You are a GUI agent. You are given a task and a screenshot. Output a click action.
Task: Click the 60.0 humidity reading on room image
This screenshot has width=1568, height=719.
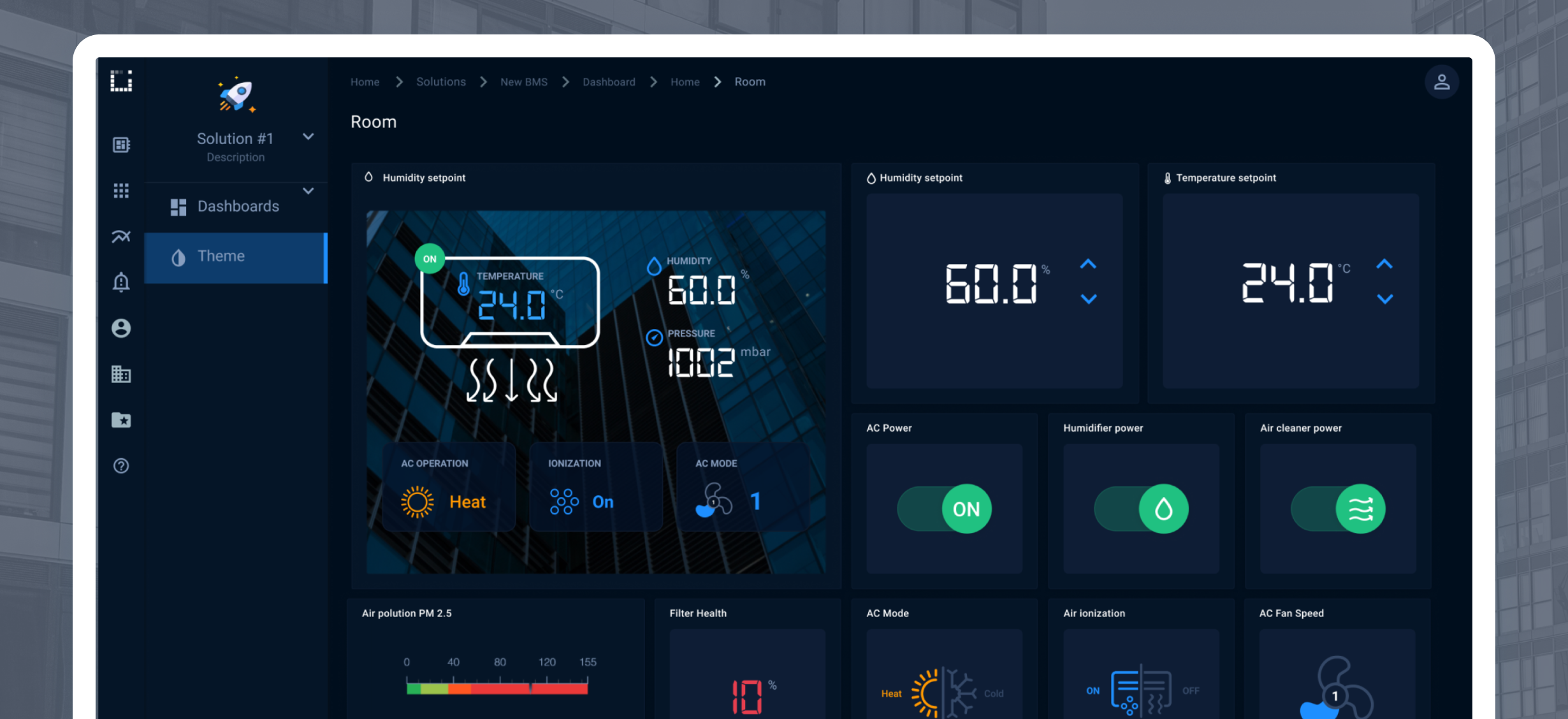point(701,290)
